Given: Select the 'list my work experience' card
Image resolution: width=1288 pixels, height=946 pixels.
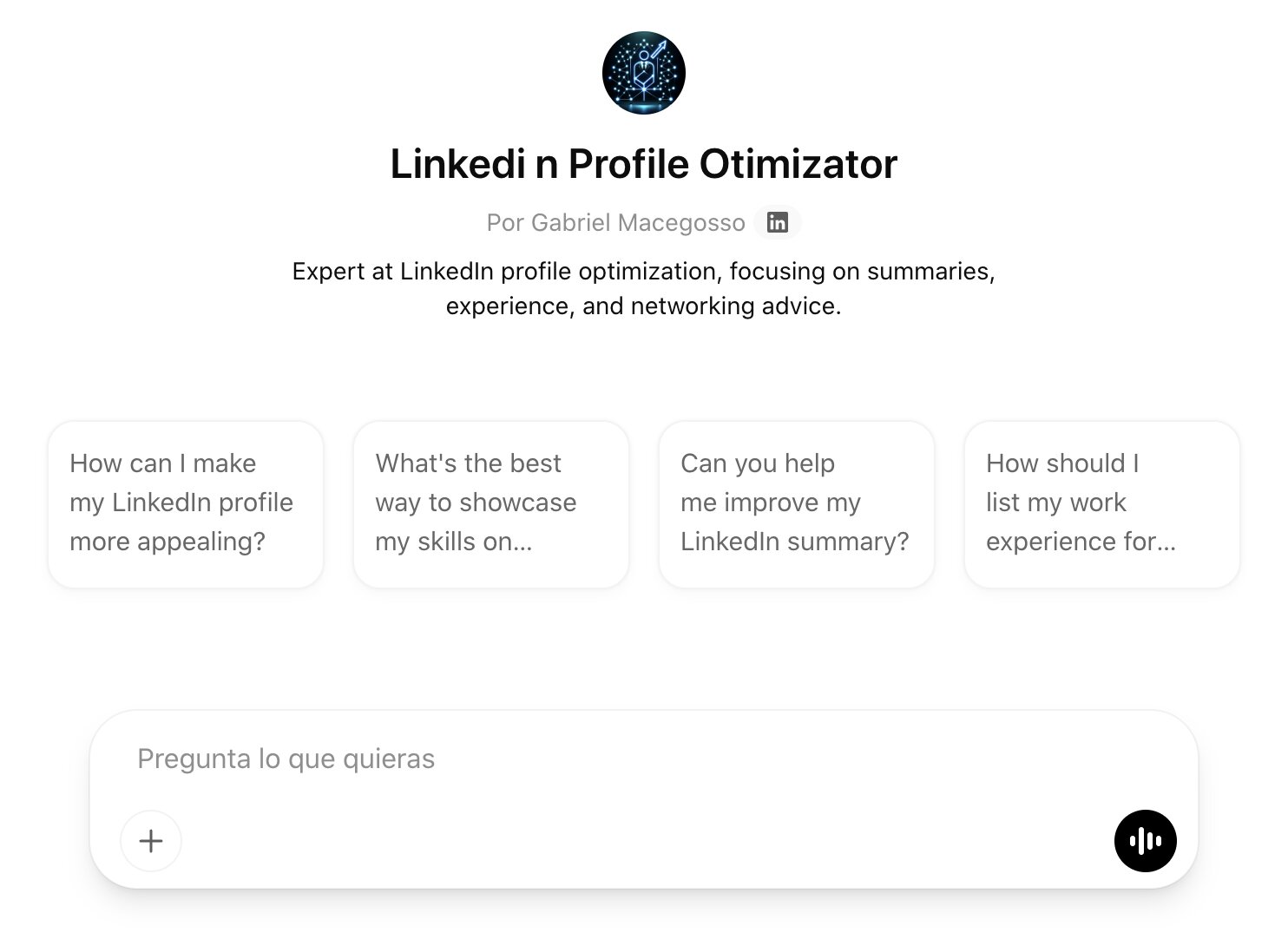Looking at the screenshot, I should tap(1101, 505).
